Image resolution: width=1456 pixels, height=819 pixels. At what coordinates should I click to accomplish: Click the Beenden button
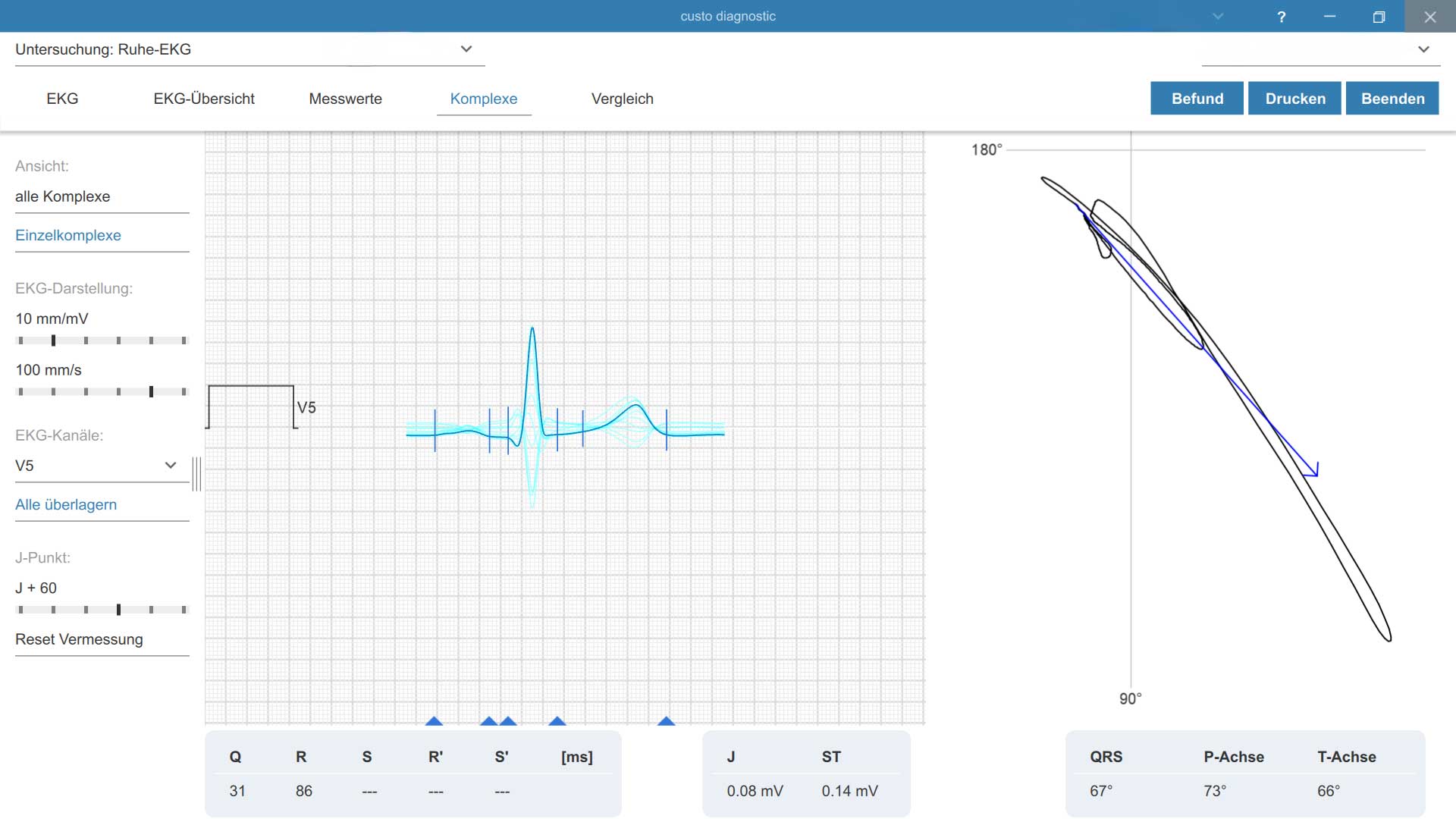point(1392,99)
